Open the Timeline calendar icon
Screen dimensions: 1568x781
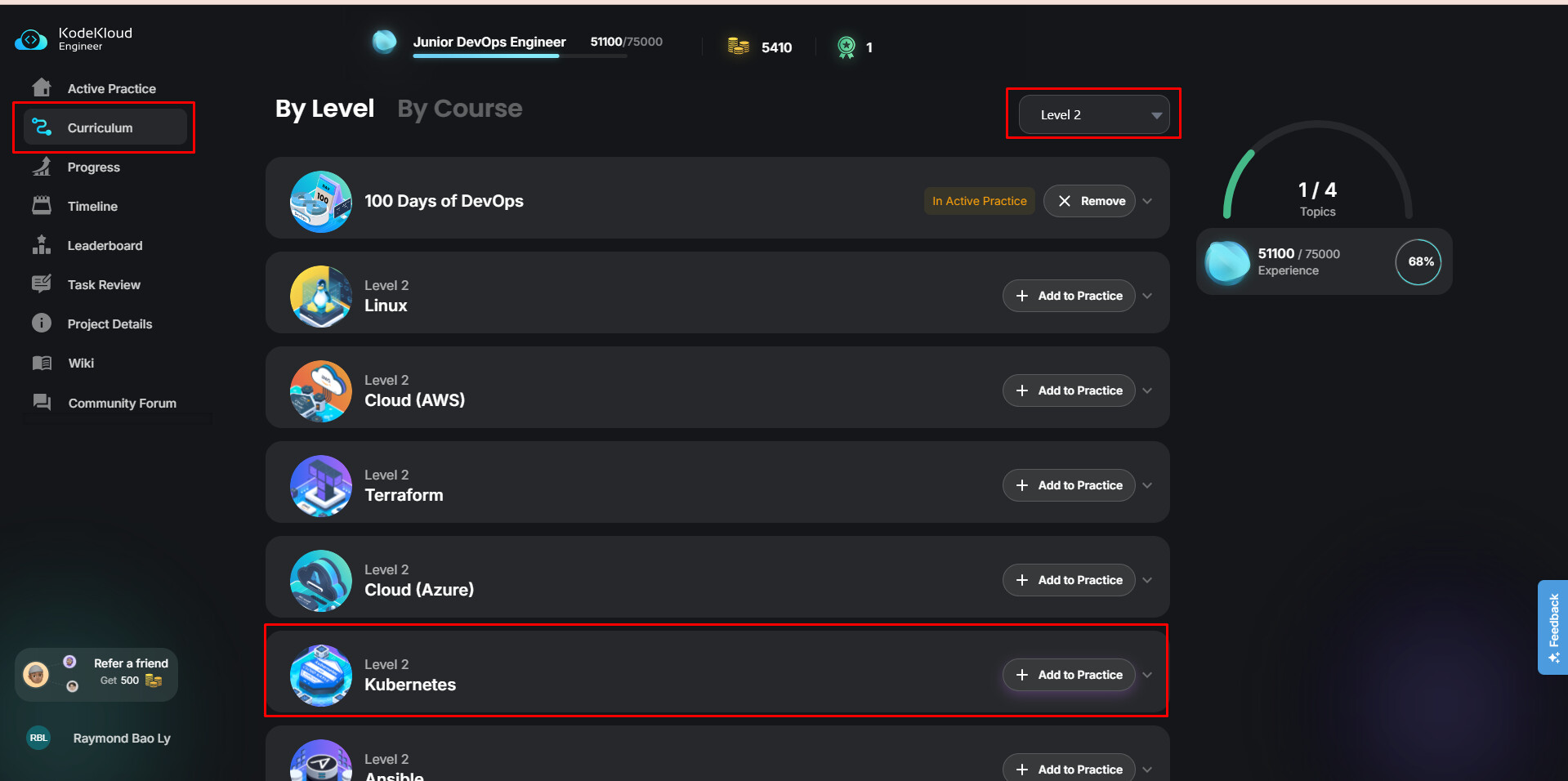point(42,206)
